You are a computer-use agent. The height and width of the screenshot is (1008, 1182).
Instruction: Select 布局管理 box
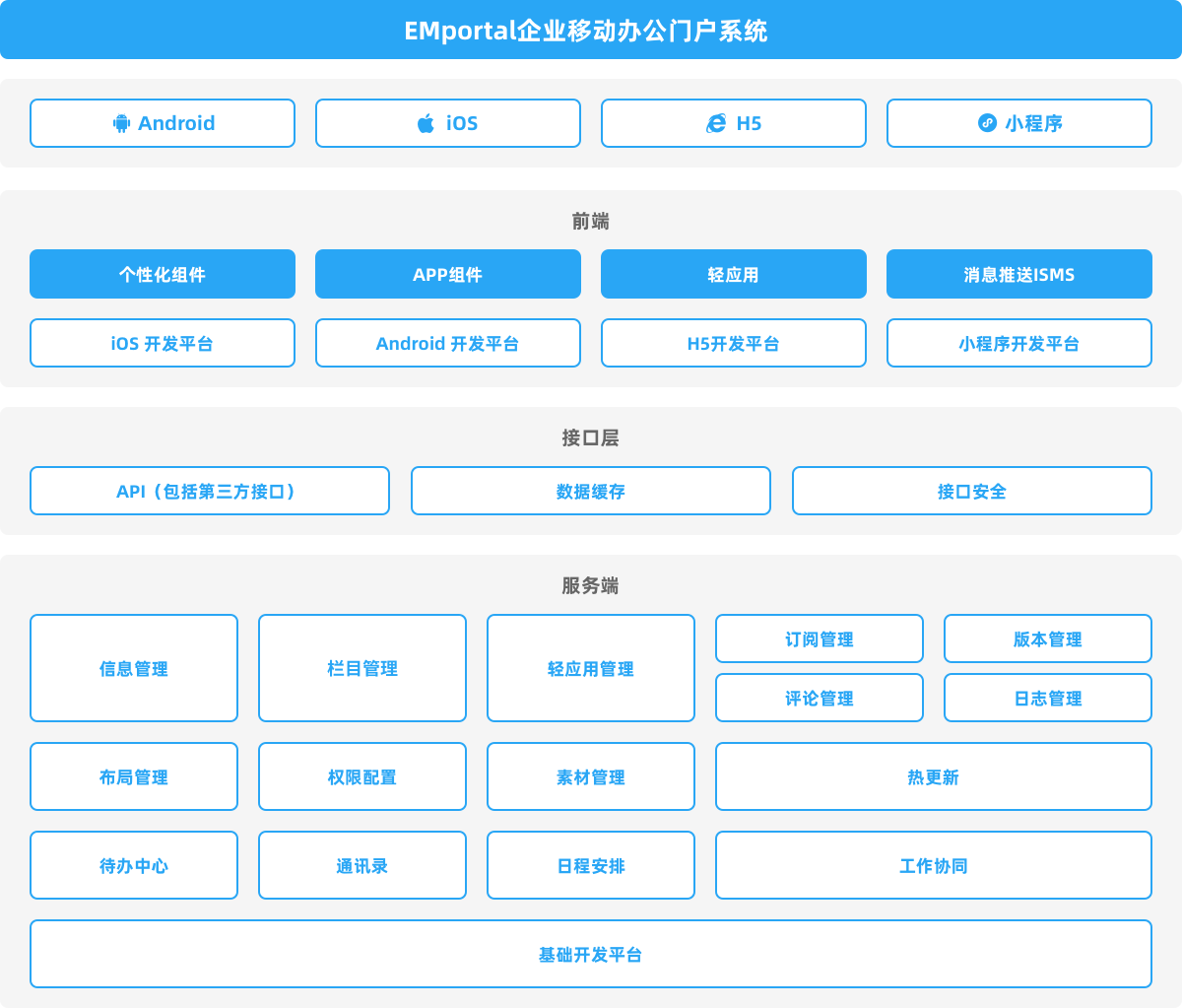click(x=134, y=776)
